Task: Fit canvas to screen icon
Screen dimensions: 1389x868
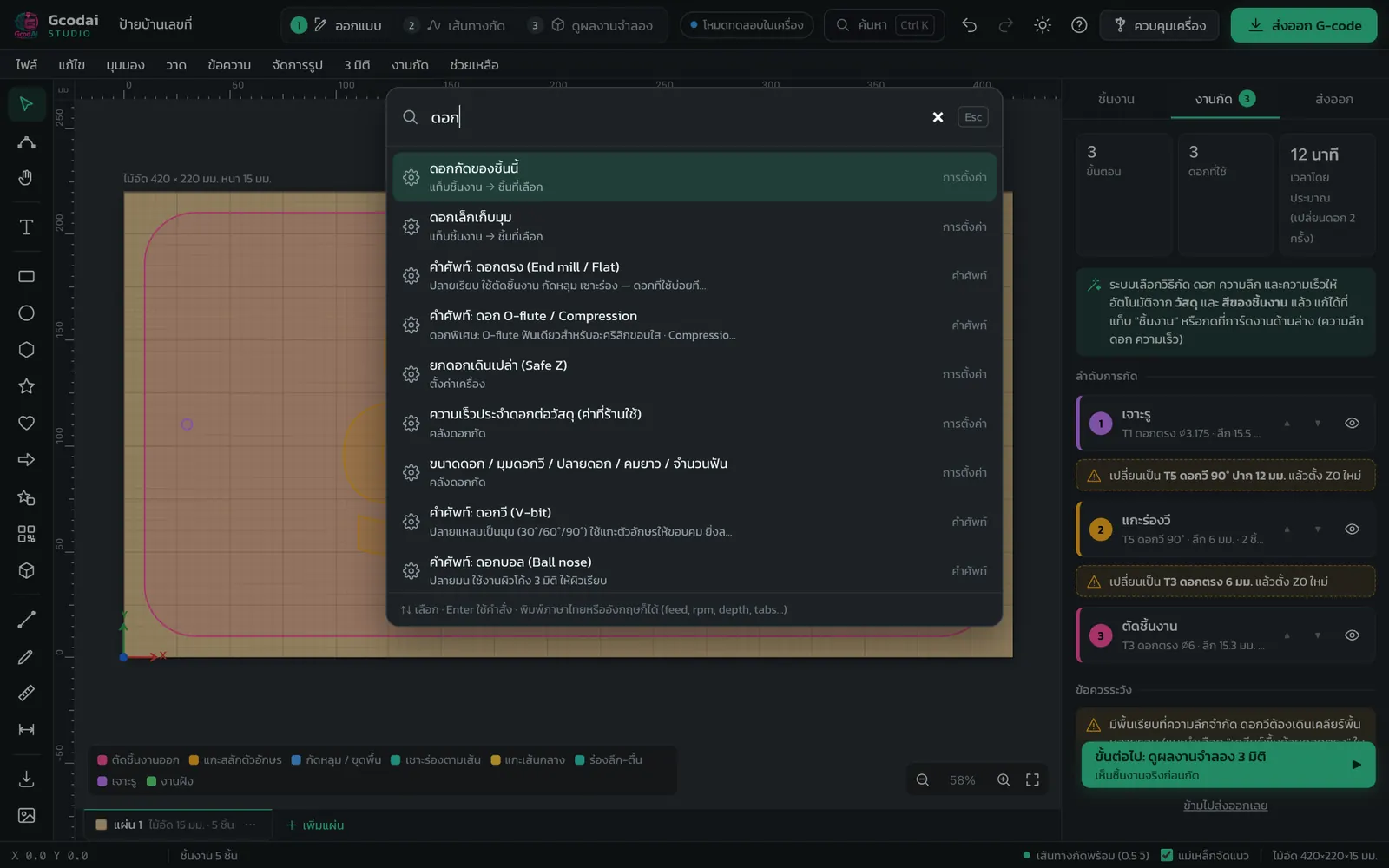Action: tap(1032, 780)
